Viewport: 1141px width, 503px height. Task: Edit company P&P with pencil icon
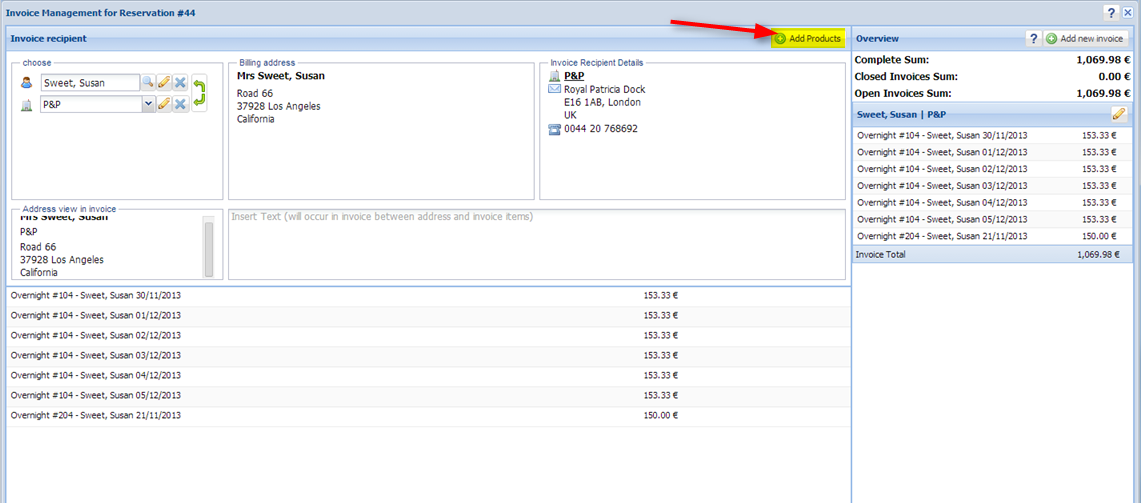point(164,104)
